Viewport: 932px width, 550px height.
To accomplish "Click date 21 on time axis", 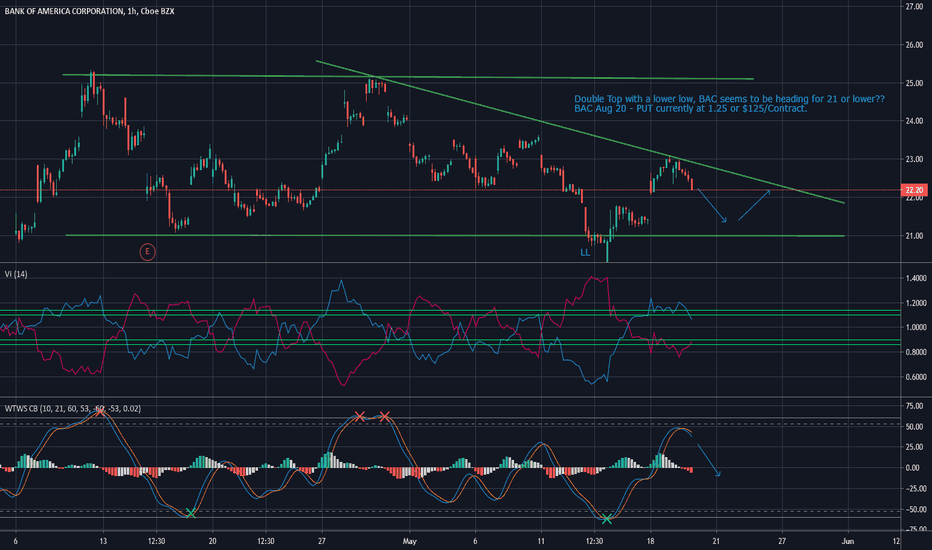I will pos(716,542).
